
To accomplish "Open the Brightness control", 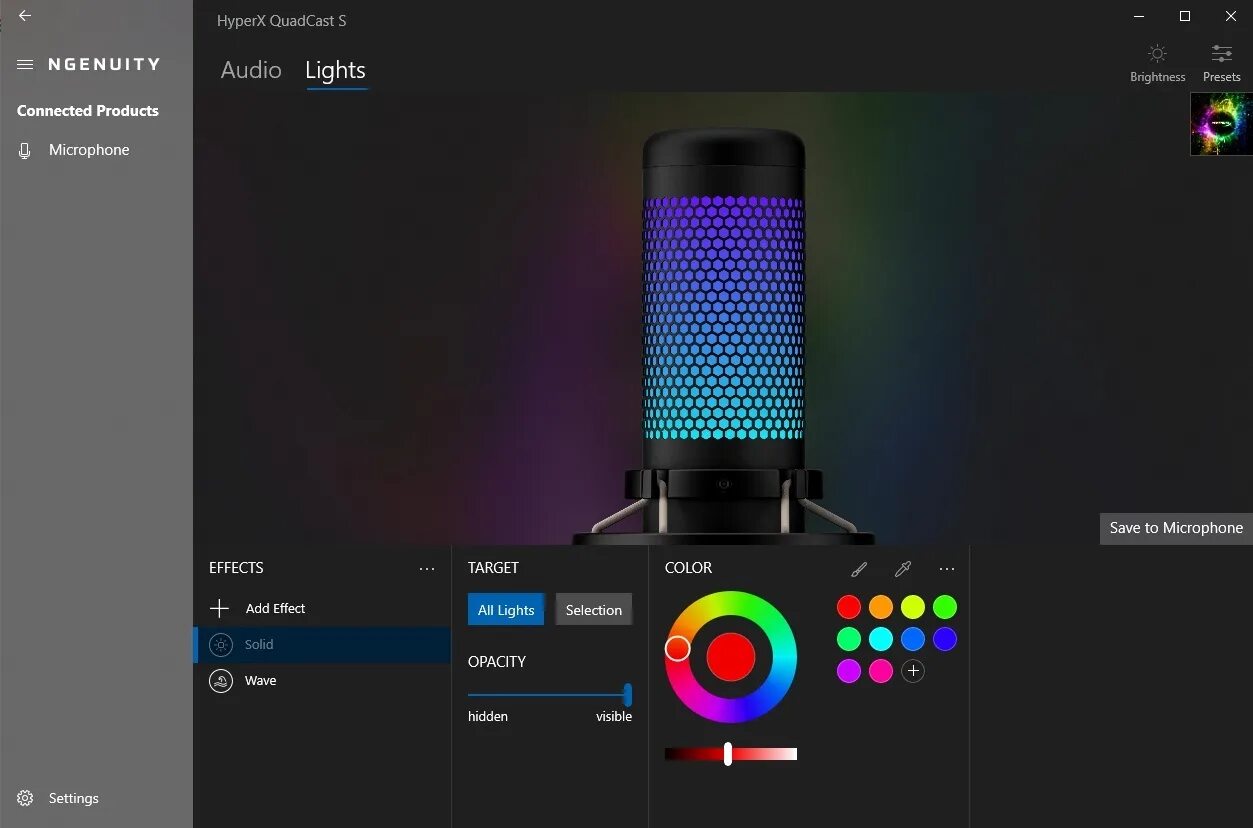I will point(1157,63).
